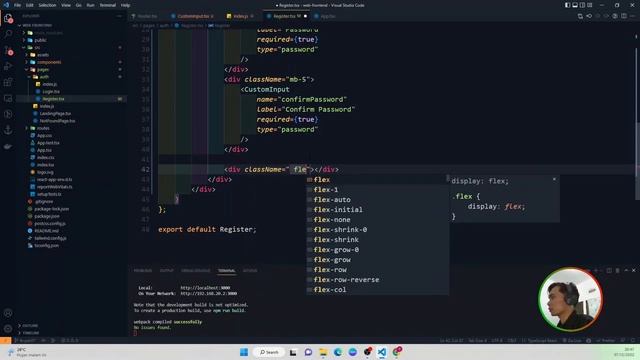Open the anchor icon view in activity bar
This screenshot has width=640, height=360.
8,130
